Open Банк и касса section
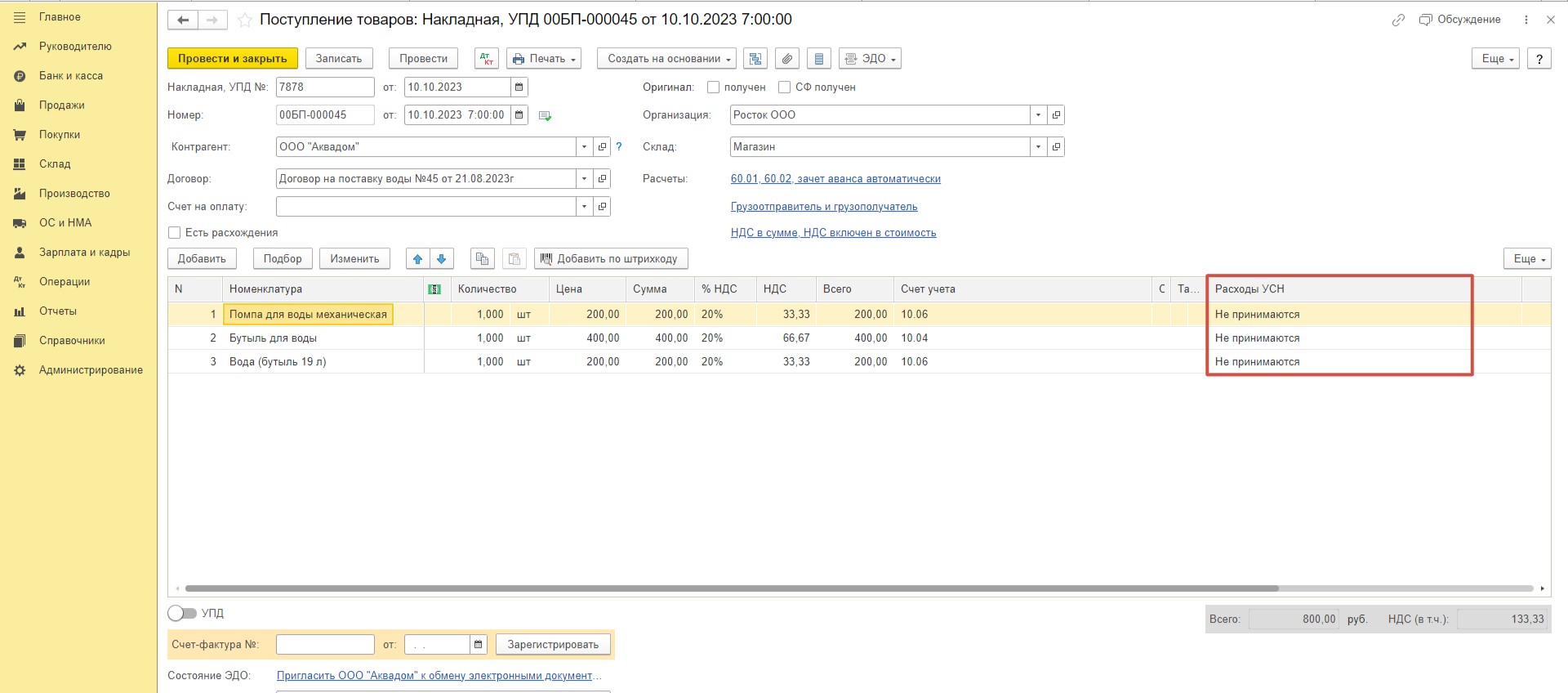 71,76
